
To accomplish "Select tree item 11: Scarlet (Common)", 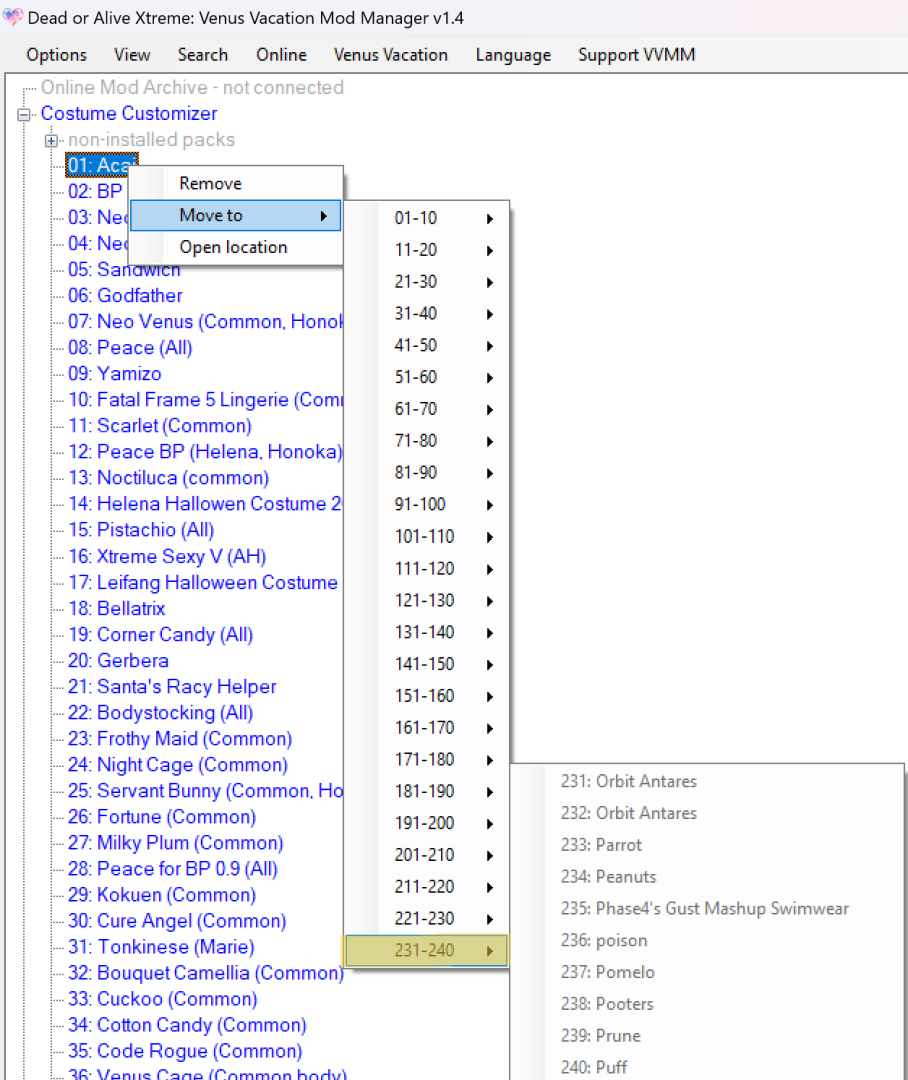I will coord(160,426).
